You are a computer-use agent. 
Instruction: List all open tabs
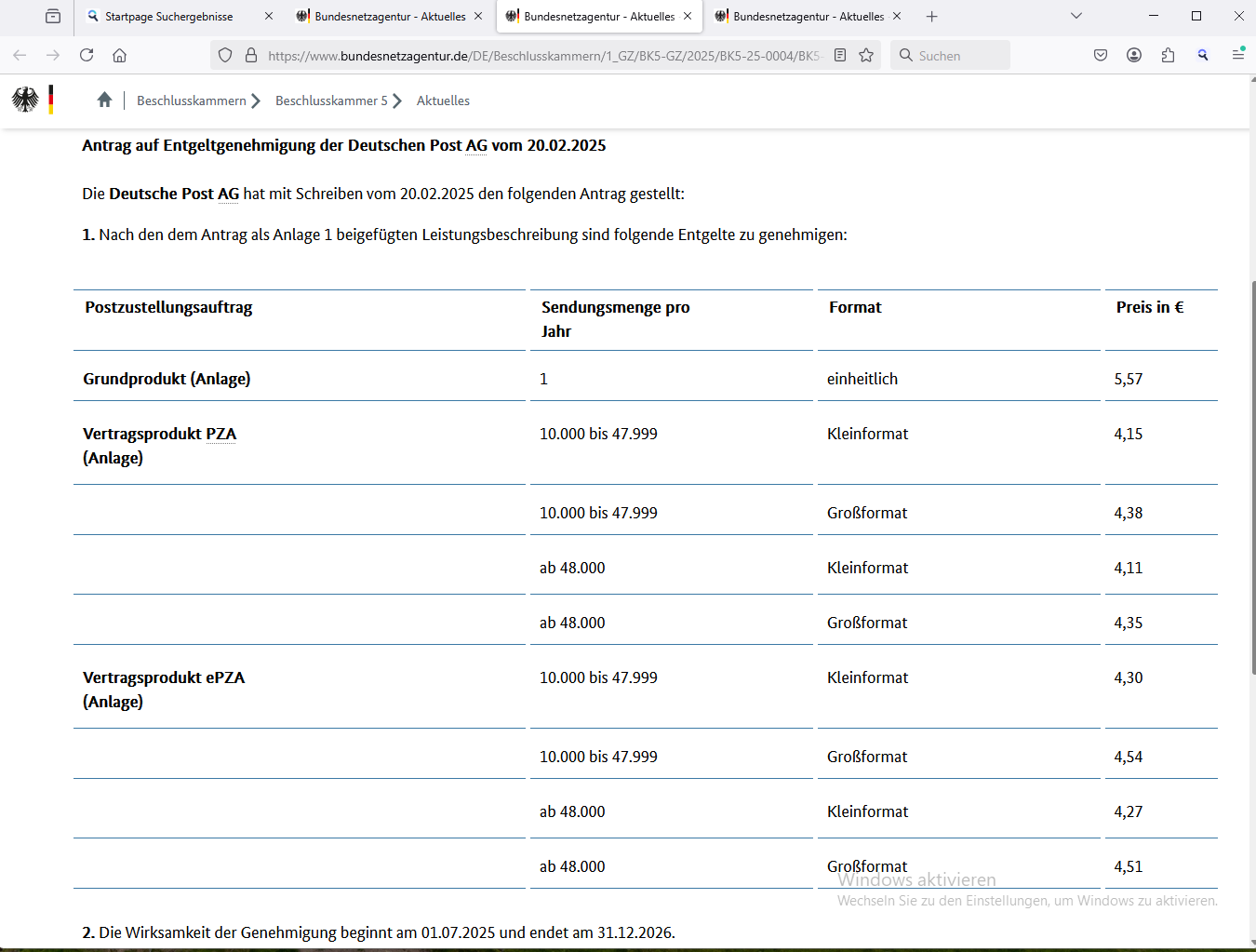point(1076,16)
